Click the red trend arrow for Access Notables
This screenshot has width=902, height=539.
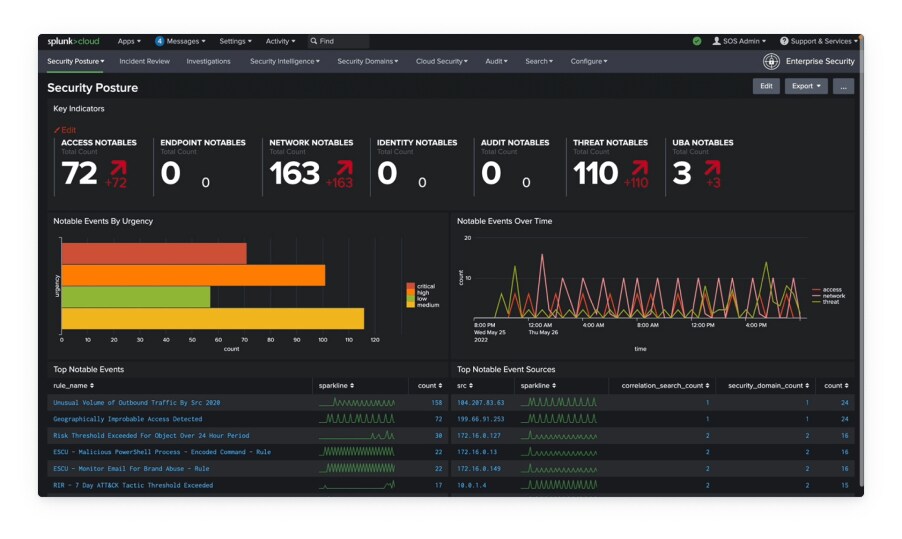117,168
